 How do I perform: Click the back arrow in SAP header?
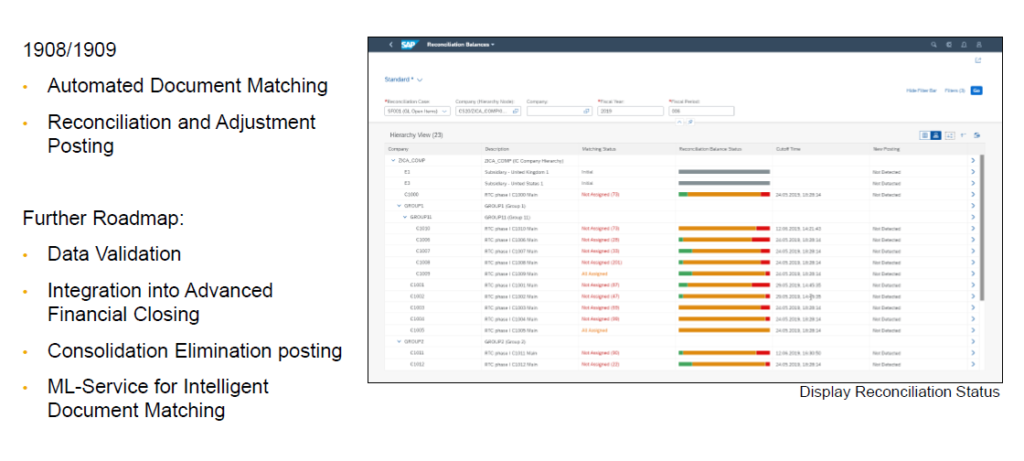click(x=390, y=45)
